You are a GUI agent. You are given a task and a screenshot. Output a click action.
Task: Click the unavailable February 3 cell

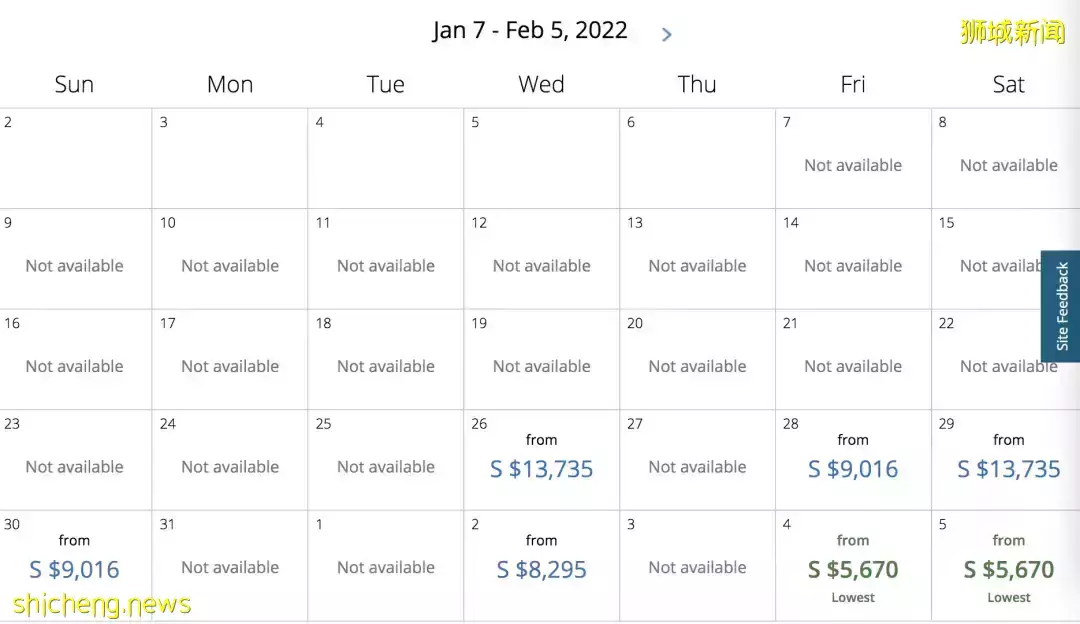(x=697, y=566)
